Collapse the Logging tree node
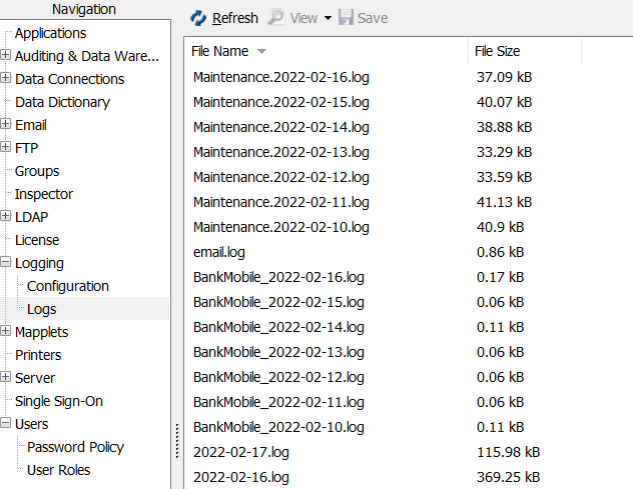633x489 pixels. click(6, 263)
